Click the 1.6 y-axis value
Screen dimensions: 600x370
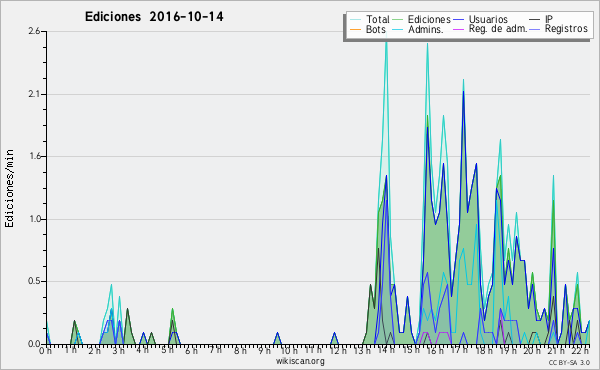coord(34,156)
